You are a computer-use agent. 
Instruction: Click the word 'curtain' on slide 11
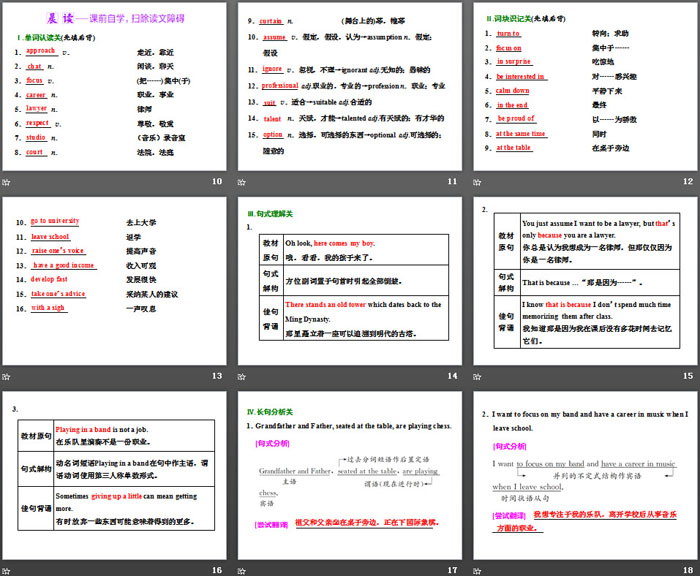[271, 21]
